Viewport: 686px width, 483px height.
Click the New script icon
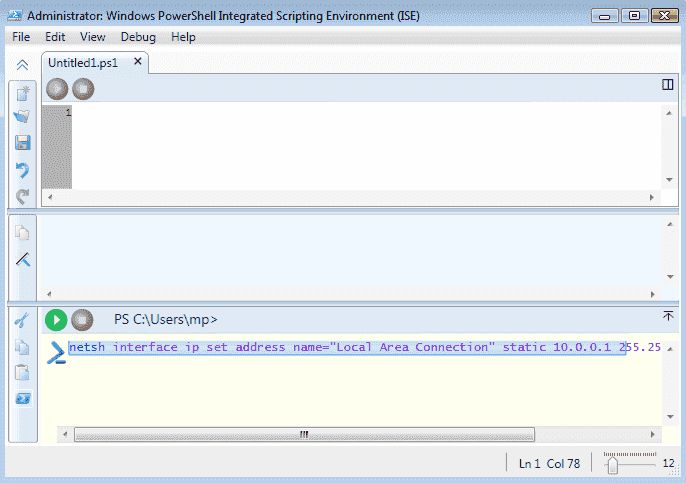23,93
